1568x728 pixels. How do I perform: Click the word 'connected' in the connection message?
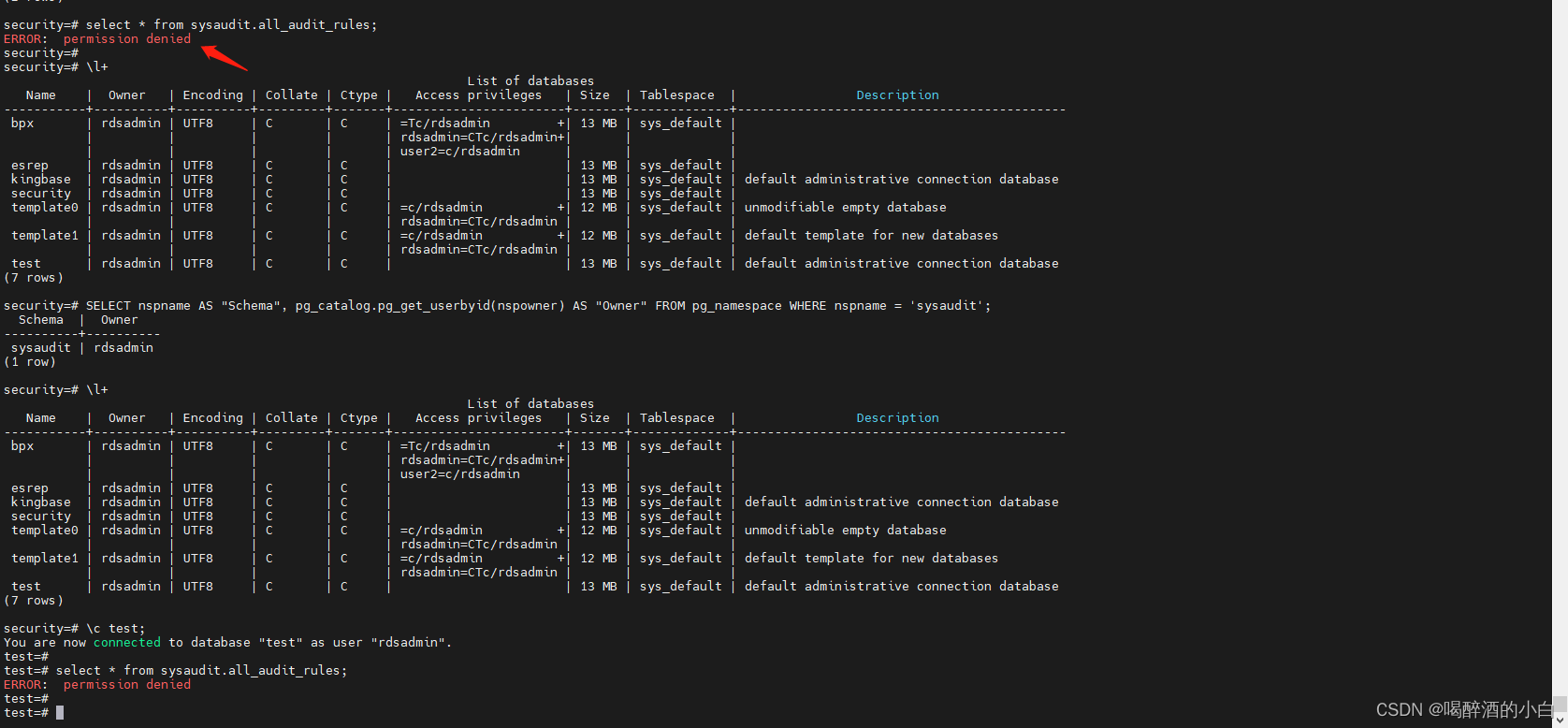pyautogui.click(x=127, y=643)
